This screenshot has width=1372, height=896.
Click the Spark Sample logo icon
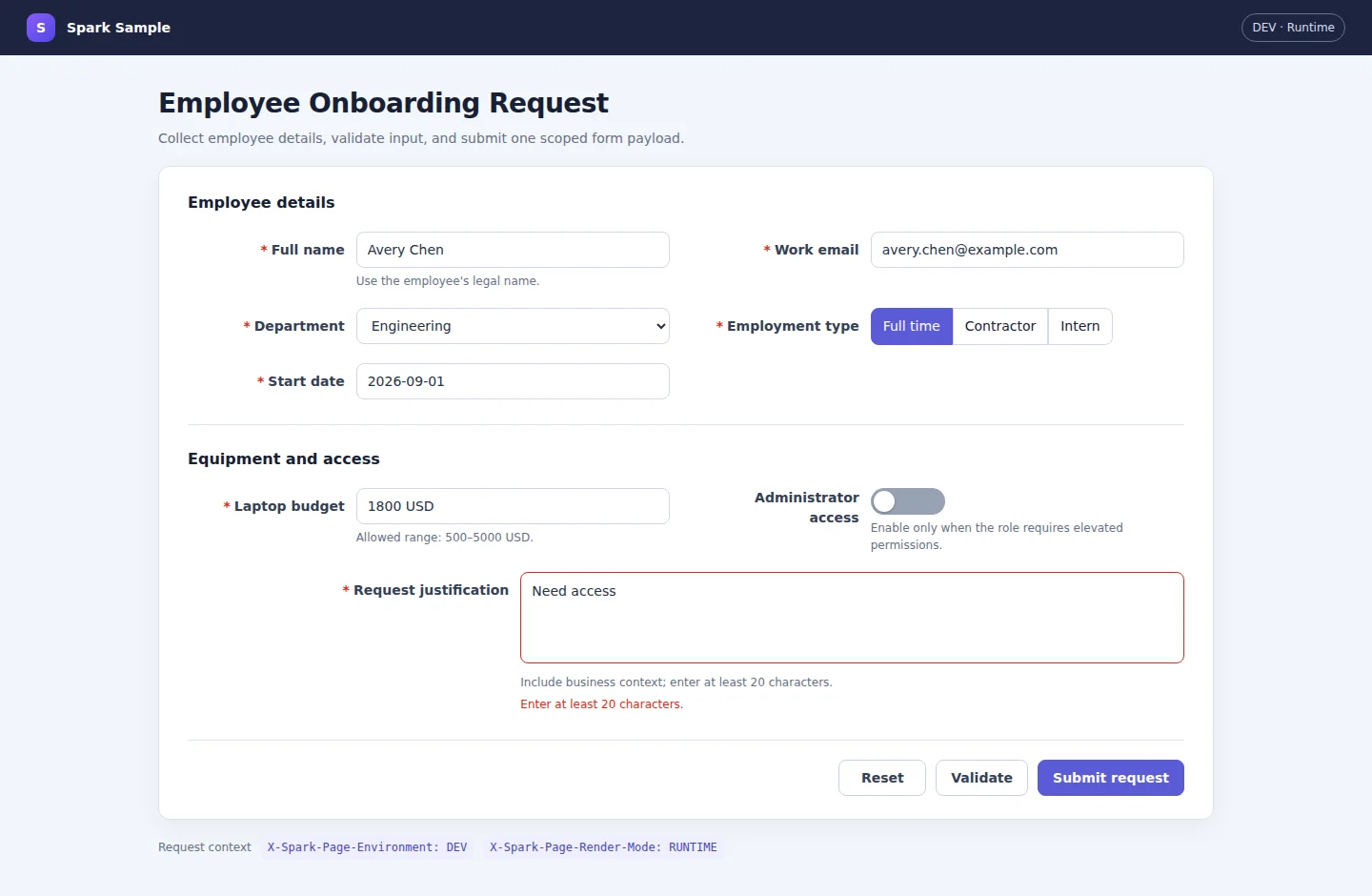point(41,28)
